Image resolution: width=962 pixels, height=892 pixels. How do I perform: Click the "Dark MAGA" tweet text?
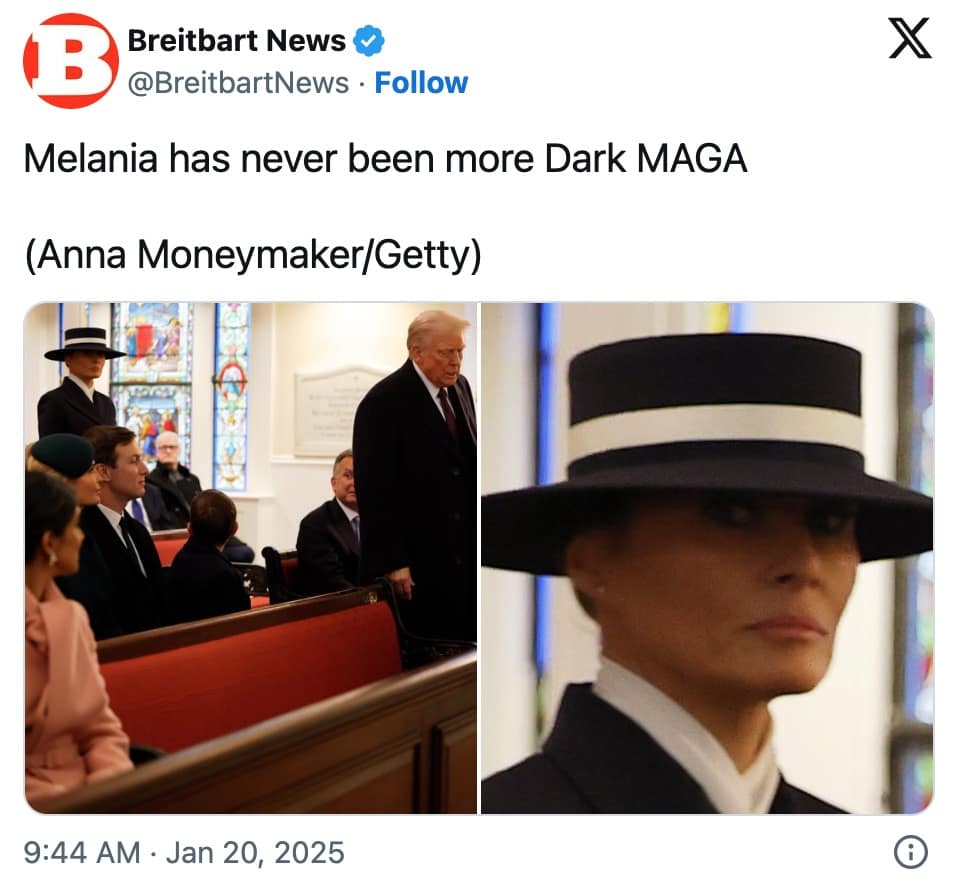385,159
